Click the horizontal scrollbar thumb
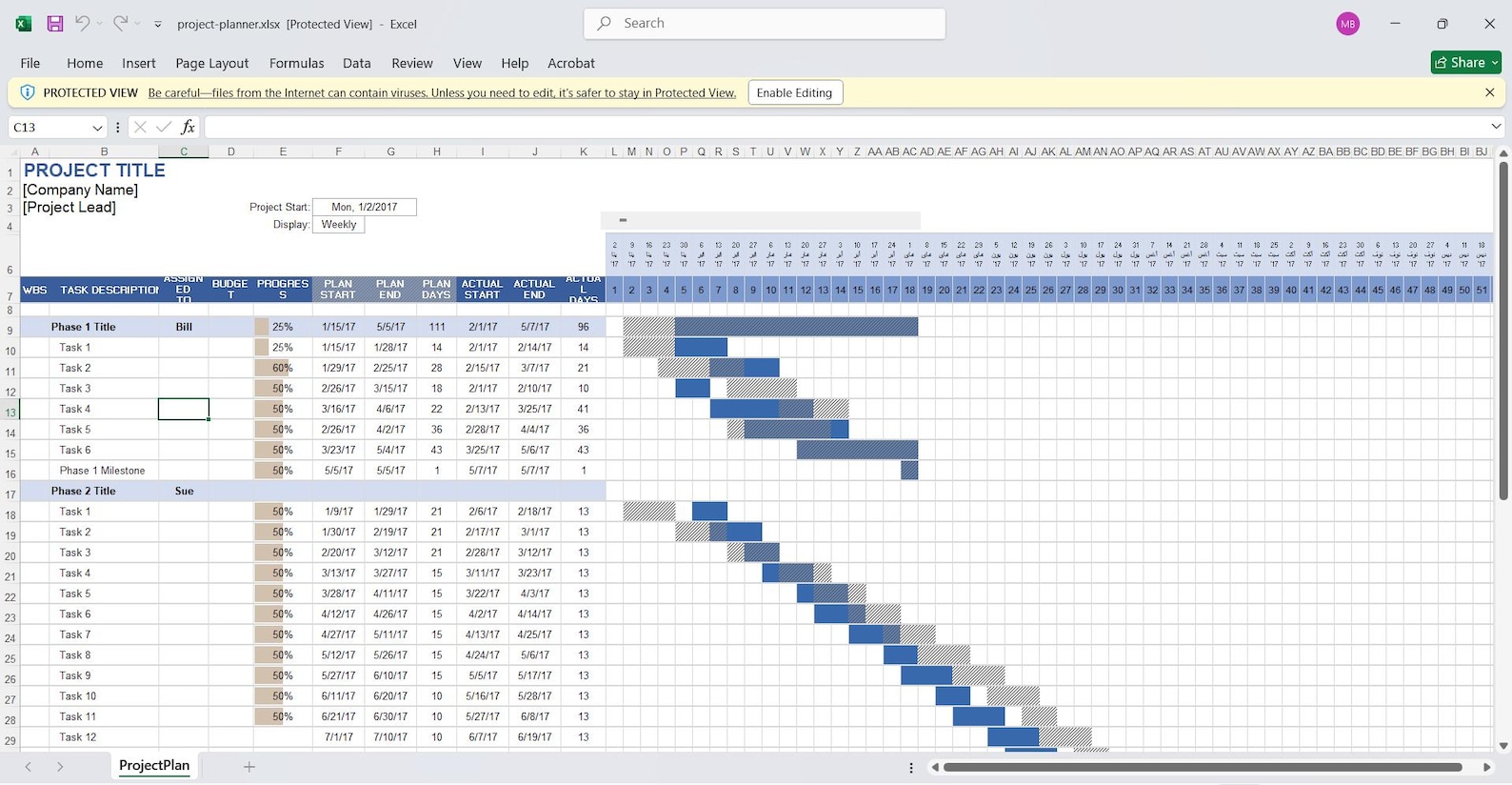The image size is (1512, 785). [x=1203, y=767]
